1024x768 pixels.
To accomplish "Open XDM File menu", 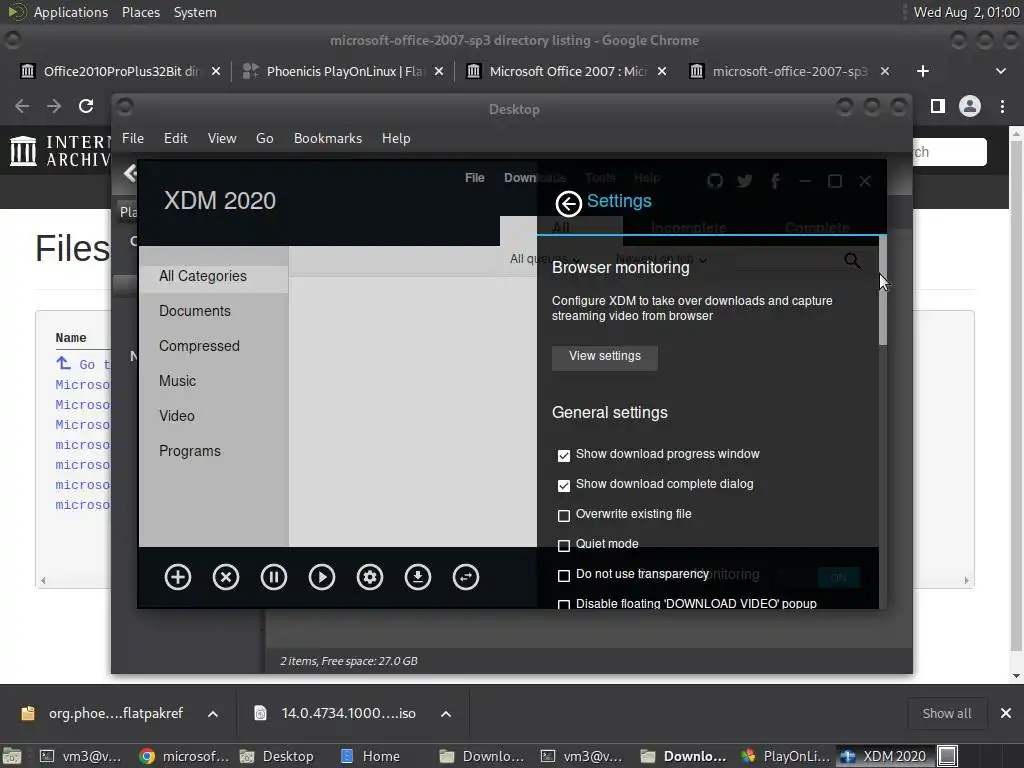I will tap(475, 178).
